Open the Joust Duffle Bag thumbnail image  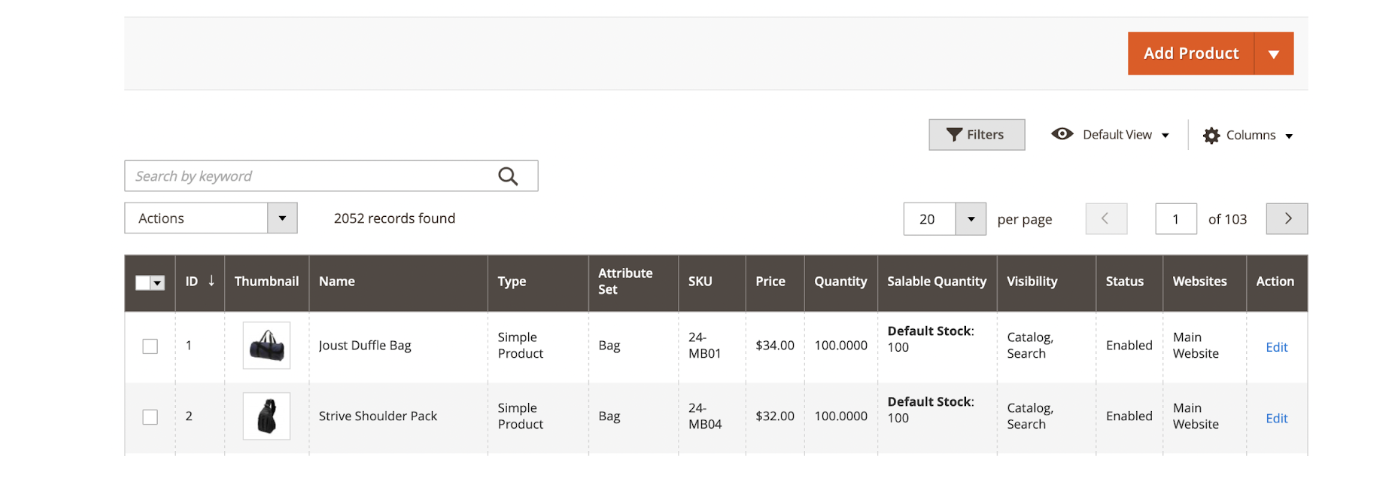(x=267, y=346)
